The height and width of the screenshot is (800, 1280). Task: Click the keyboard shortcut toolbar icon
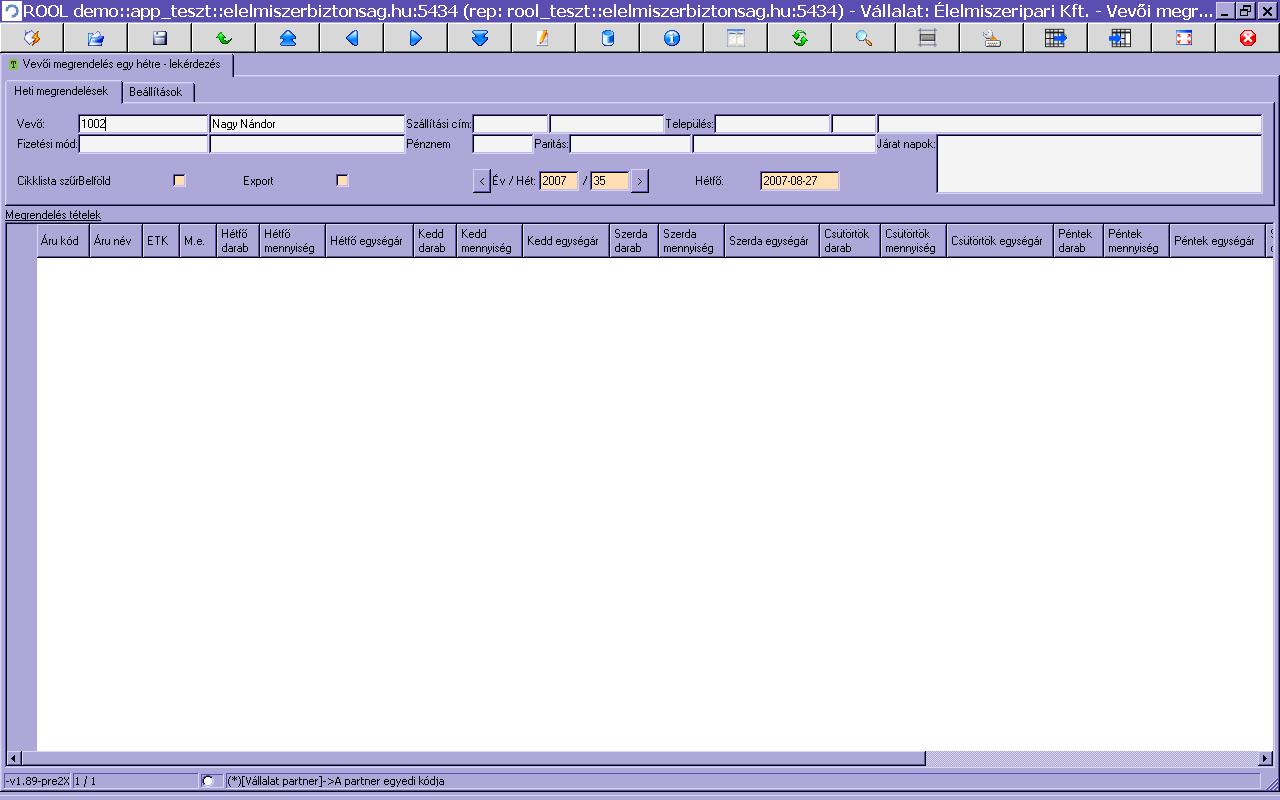click(992, 38)
